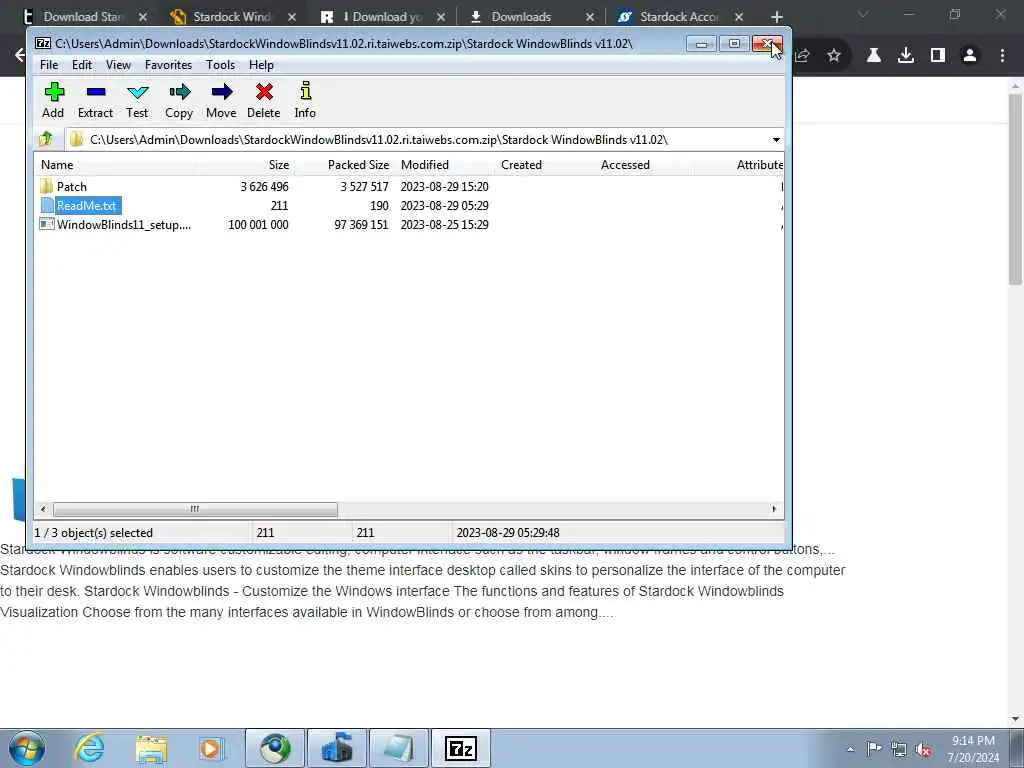Viewport: 1024px width, 768px height.
Task: Click the browser labs flask icon
Action: 874,56
